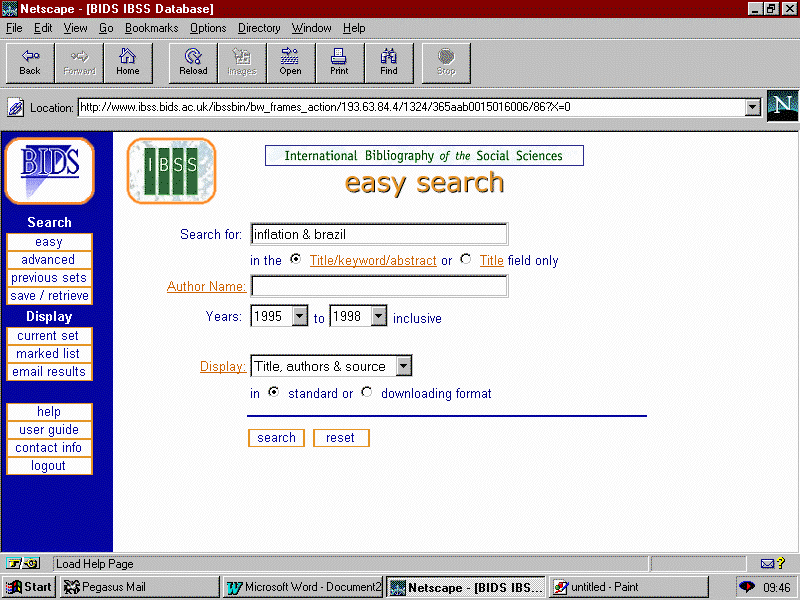Click email results in sidebar
Image resolution: width=800 pixels, height=600 pixels.
(49, 371)
